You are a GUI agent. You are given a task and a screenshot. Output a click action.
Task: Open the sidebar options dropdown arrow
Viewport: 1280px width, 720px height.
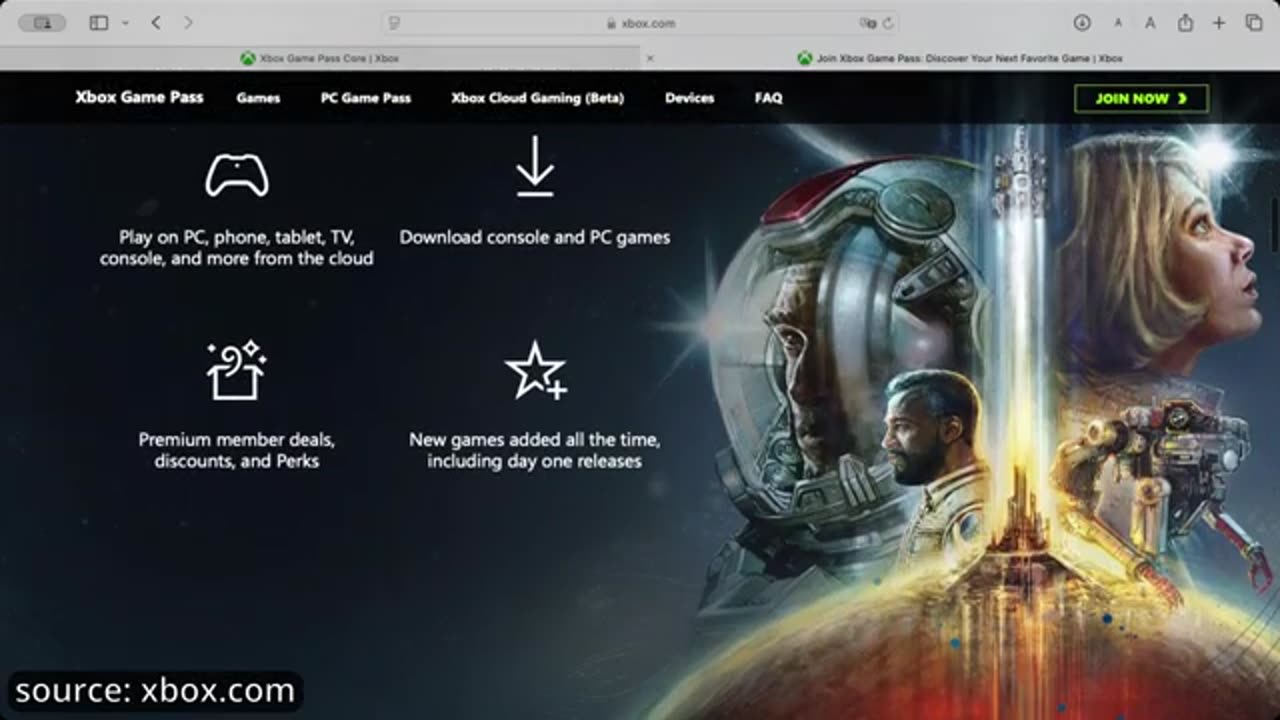coord(125,22)
